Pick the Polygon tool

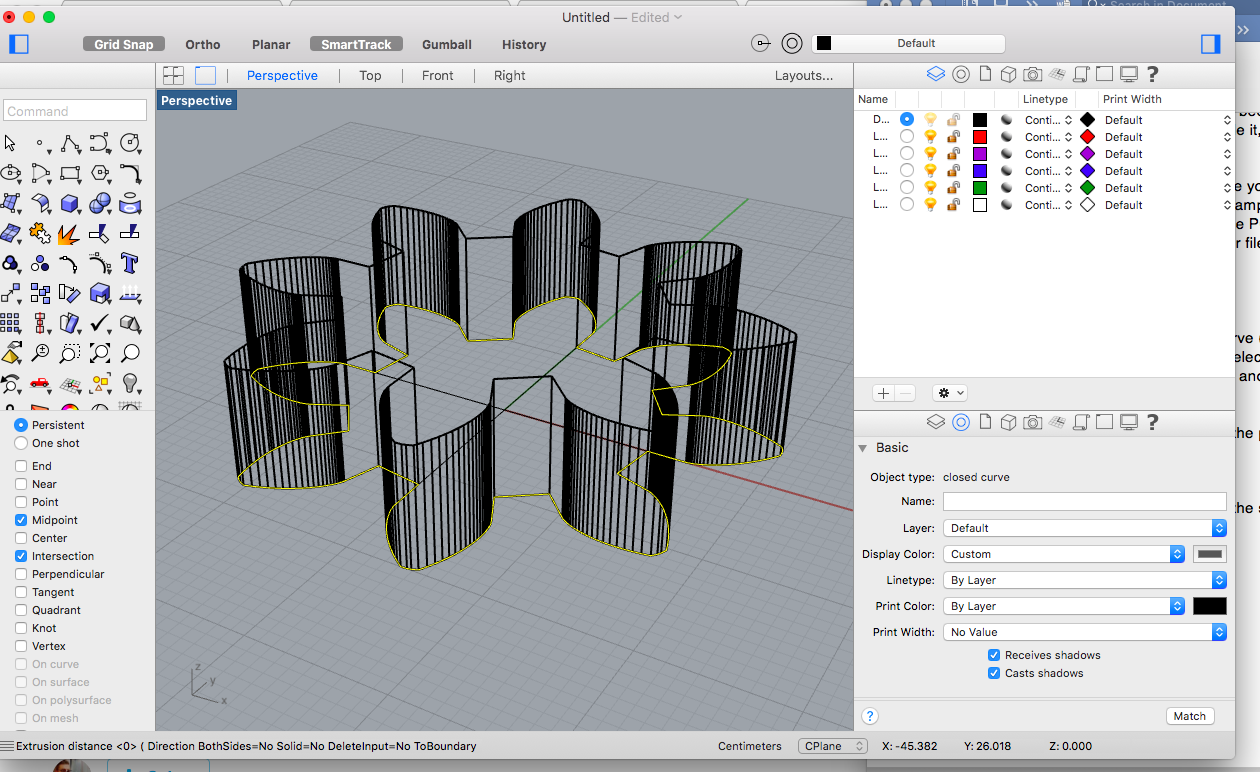point(100,173)
